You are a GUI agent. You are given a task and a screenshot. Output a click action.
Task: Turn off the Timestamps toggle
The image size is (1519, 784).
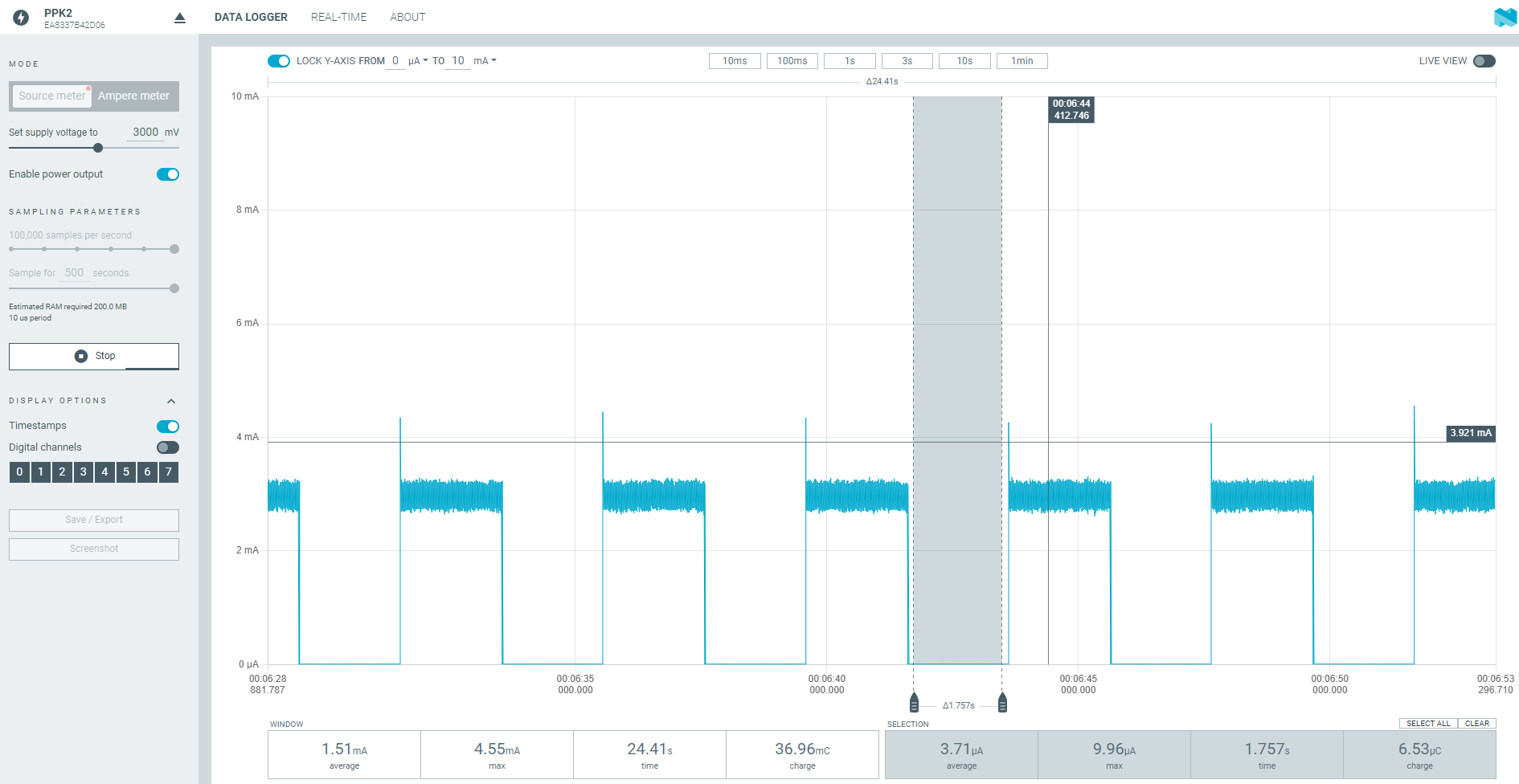[x=168, y=426]
